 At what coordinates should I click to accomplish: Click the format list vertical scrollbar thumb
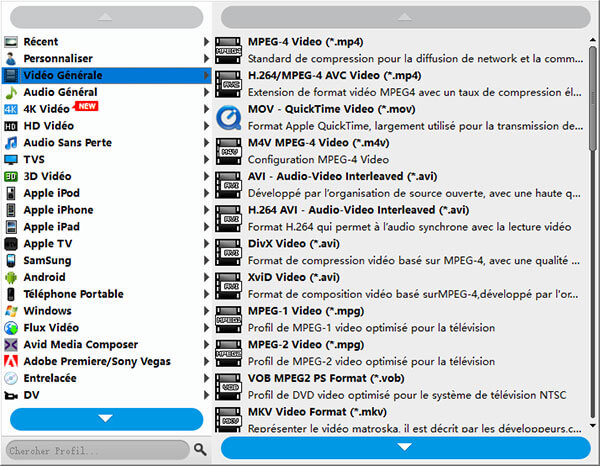click(x=593, y=99)
